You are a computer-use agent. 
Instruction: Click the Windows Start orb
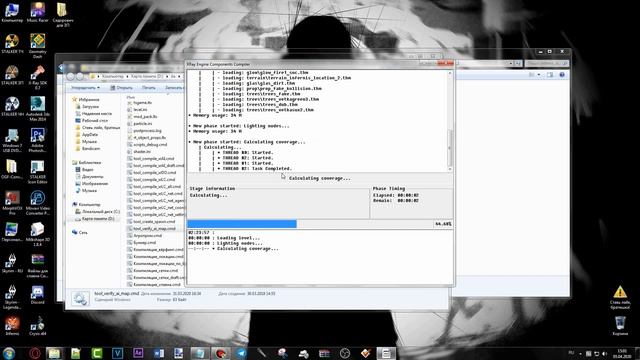click(9, 353)
